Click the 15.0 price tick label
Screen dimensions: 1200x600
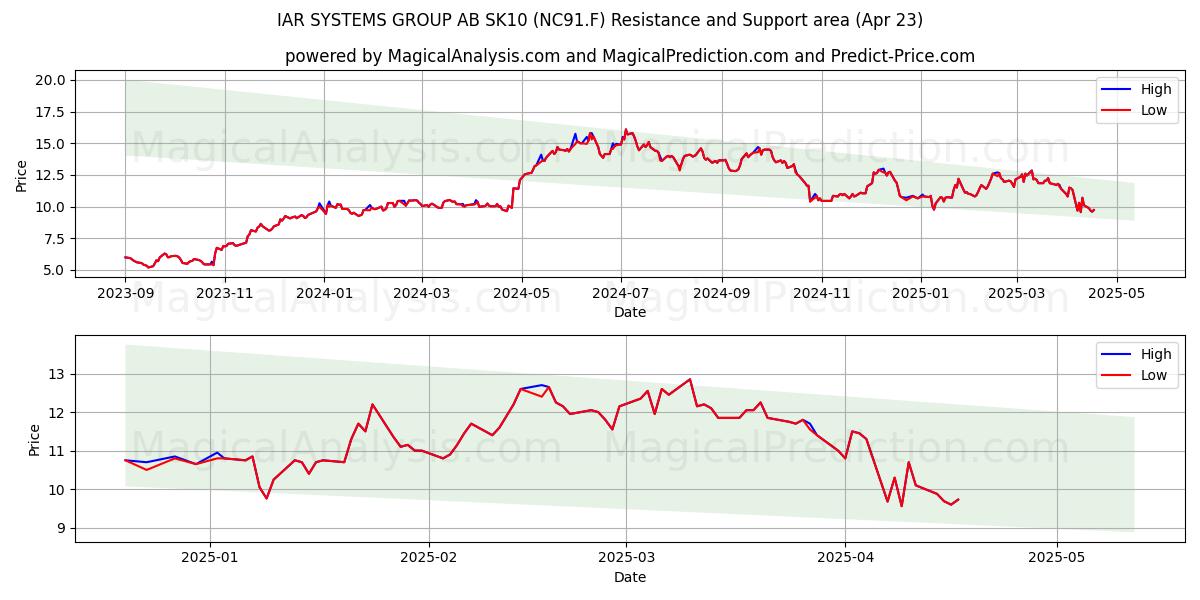pos(51,144)
